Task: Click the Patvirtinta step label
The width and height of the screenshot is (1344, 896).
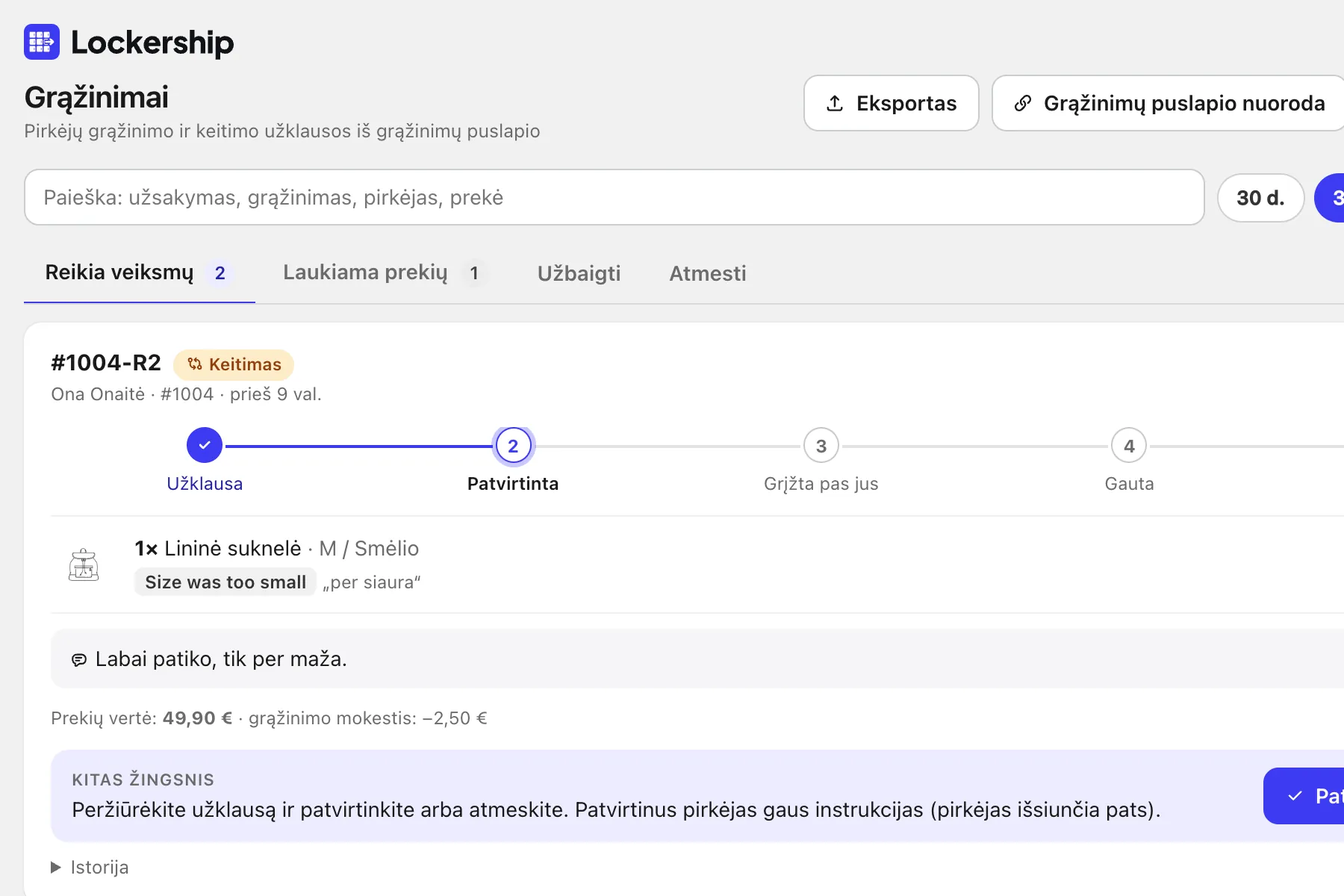Action: coord(513,484)
